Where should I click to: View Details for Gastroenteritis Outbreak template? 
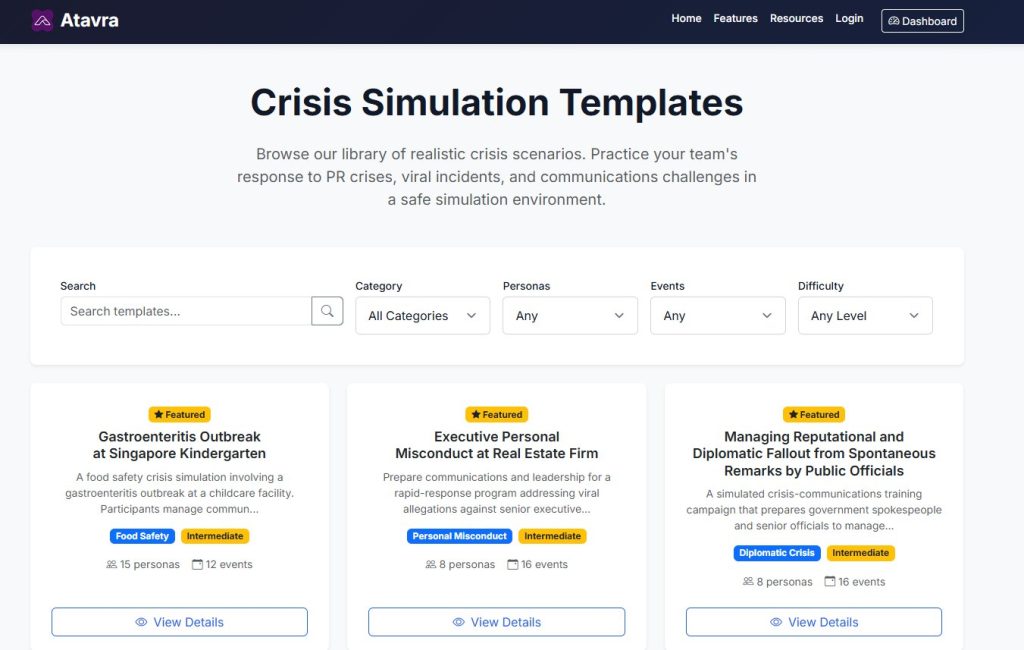pyautogui.click(x=179, y=622)
